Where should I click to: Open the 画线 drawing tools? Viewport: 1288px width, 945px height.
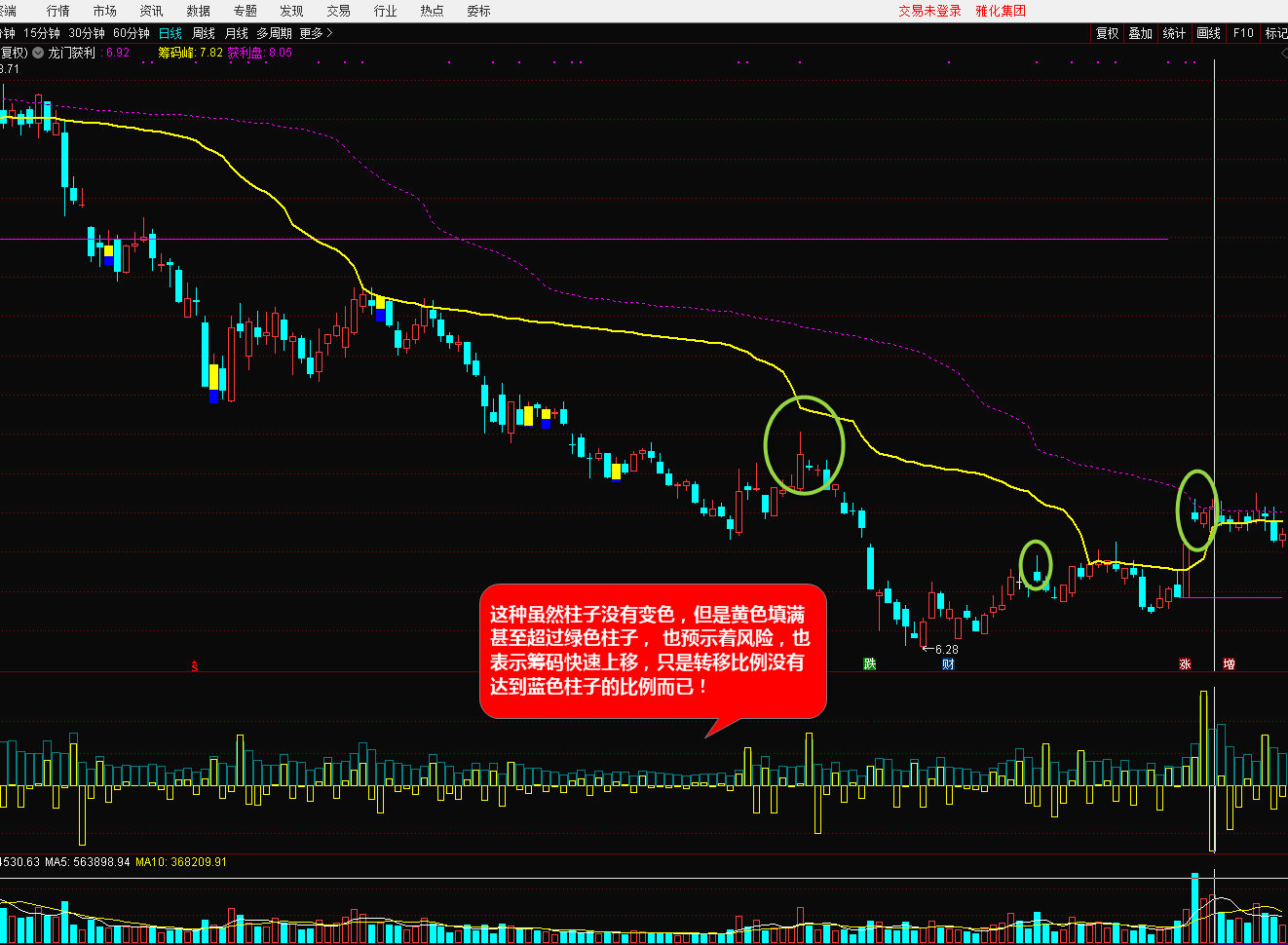tap(1209, 33)
